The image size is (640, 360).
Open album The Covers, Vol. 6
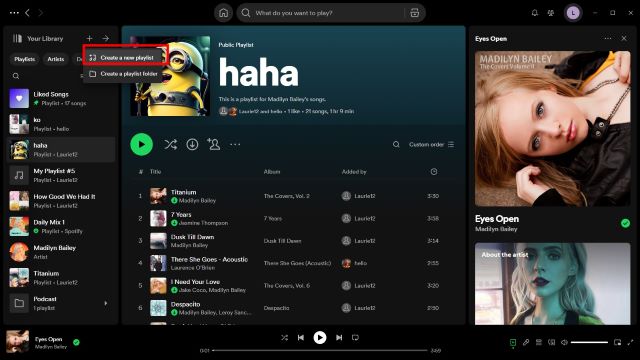pos(287,286)
